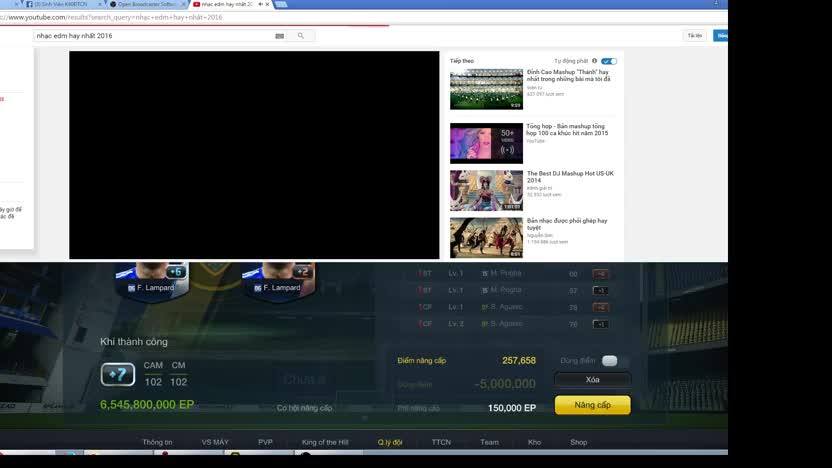This screenshot has width=832, height=468.
Task: Open the PVP game menu
Action: [x=265, y=442]
